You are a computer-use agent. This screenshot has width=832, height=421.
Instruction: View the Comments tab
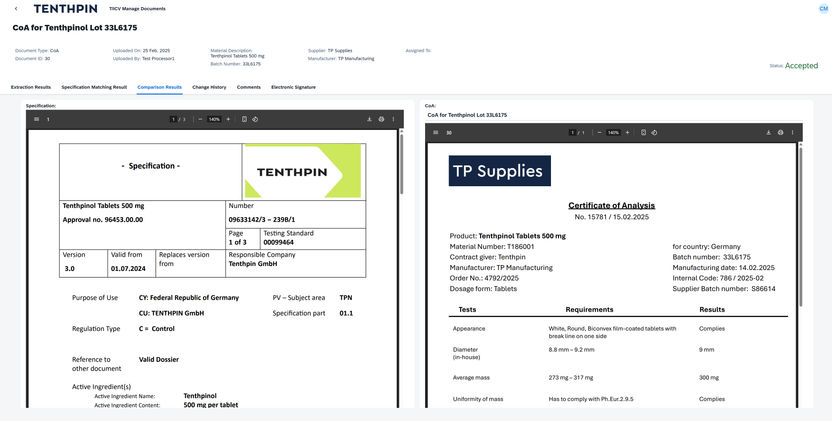pos(249,87)
